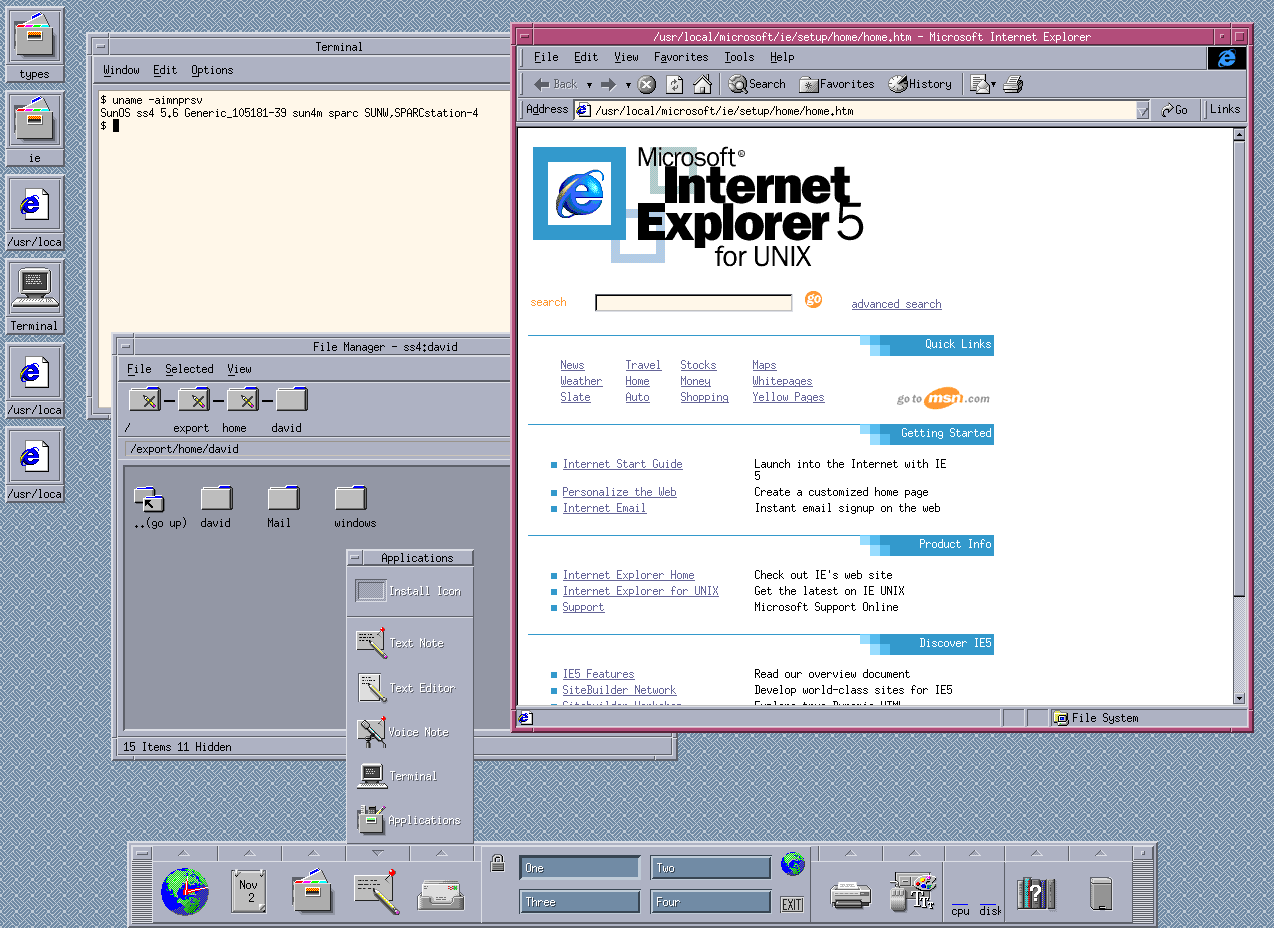Click the go to msn.com logo
The height and width of the screenshot is (928, 1274).
(x=943, y=398)
